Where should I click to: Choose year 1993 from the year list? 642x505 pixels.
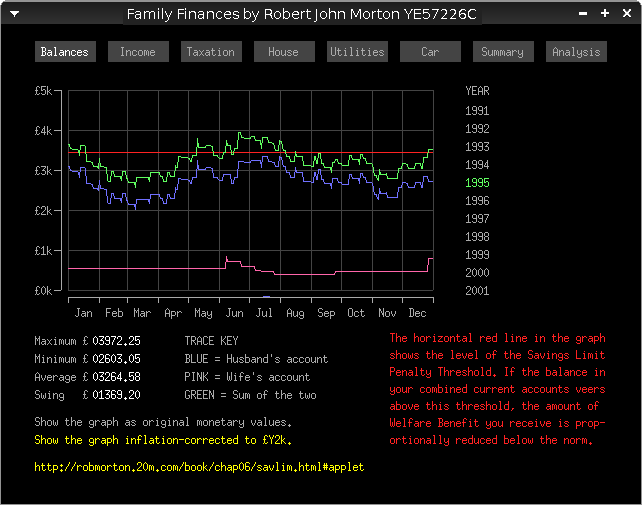pyautogui.click(x=477, y=147)
